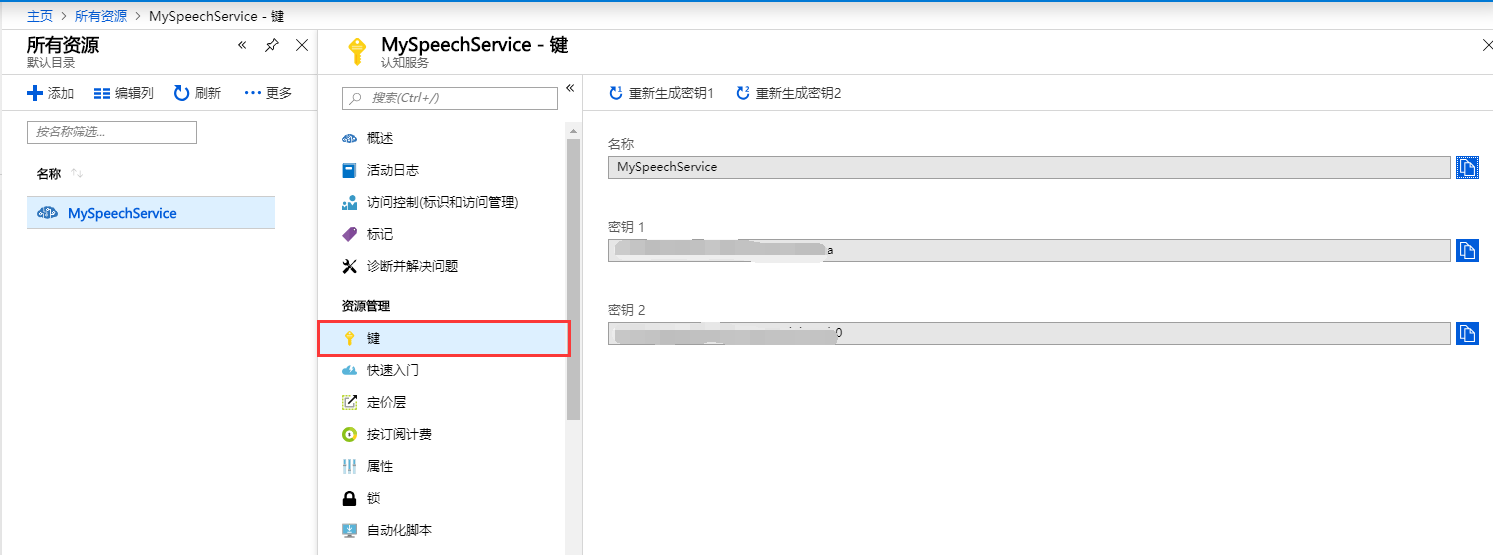Click the 密钥 1 value field

tap(1029, 250)
